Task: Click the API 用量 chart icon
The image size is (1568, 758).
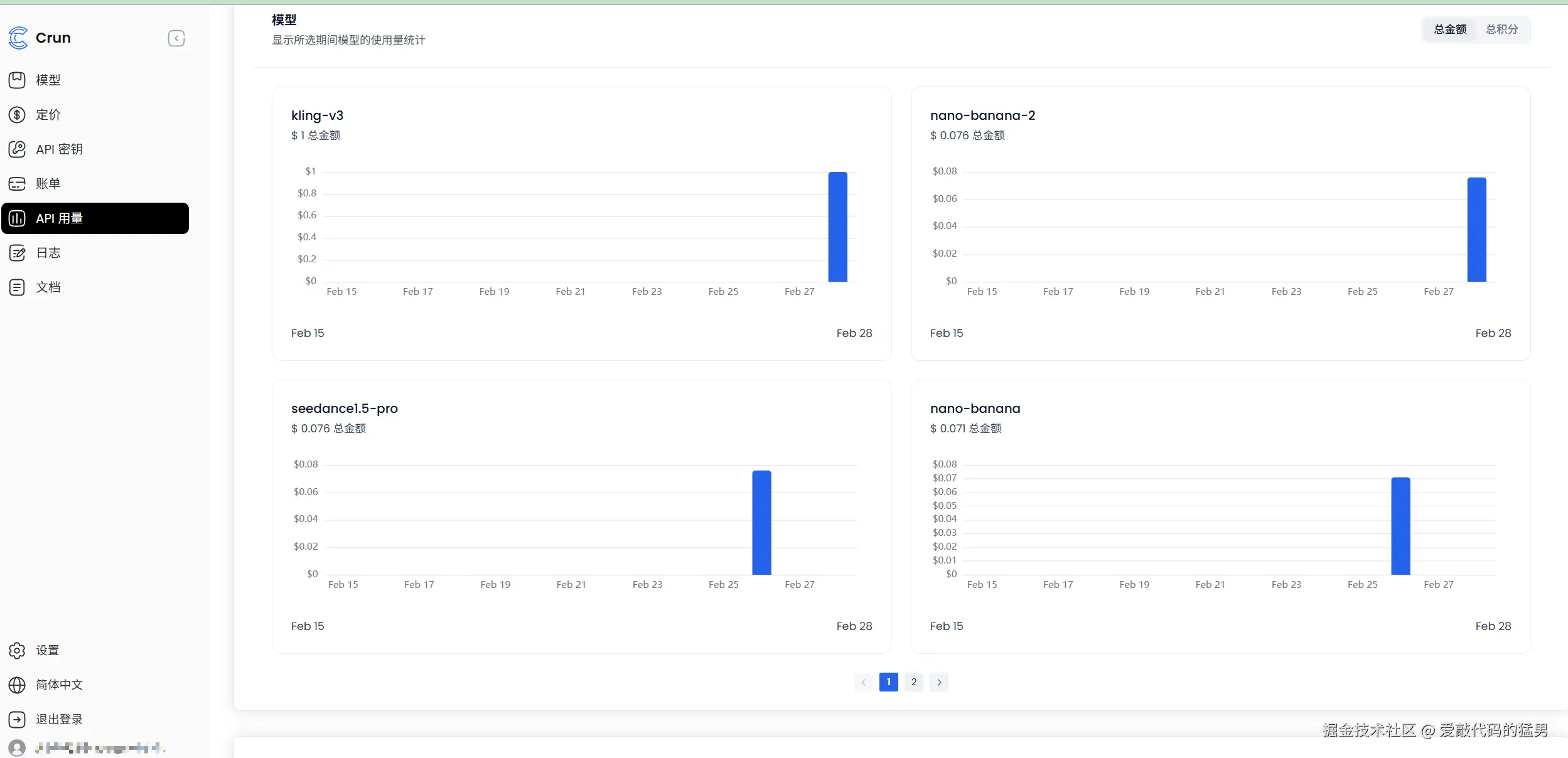Action: coord(17,218)
